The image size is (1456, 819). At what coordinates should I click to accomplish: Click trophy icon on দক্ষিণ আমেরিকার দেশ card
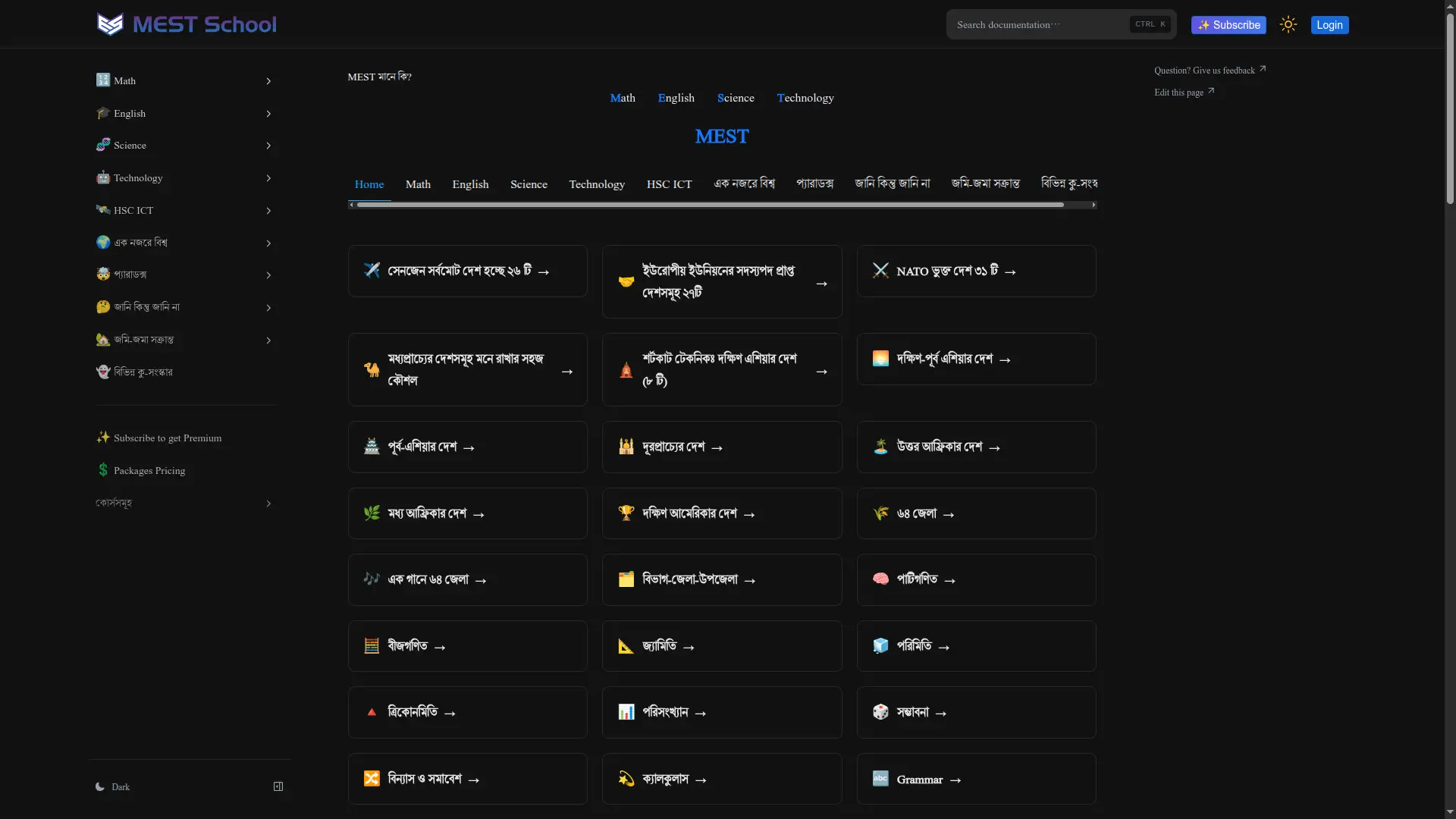coord(626,513)
